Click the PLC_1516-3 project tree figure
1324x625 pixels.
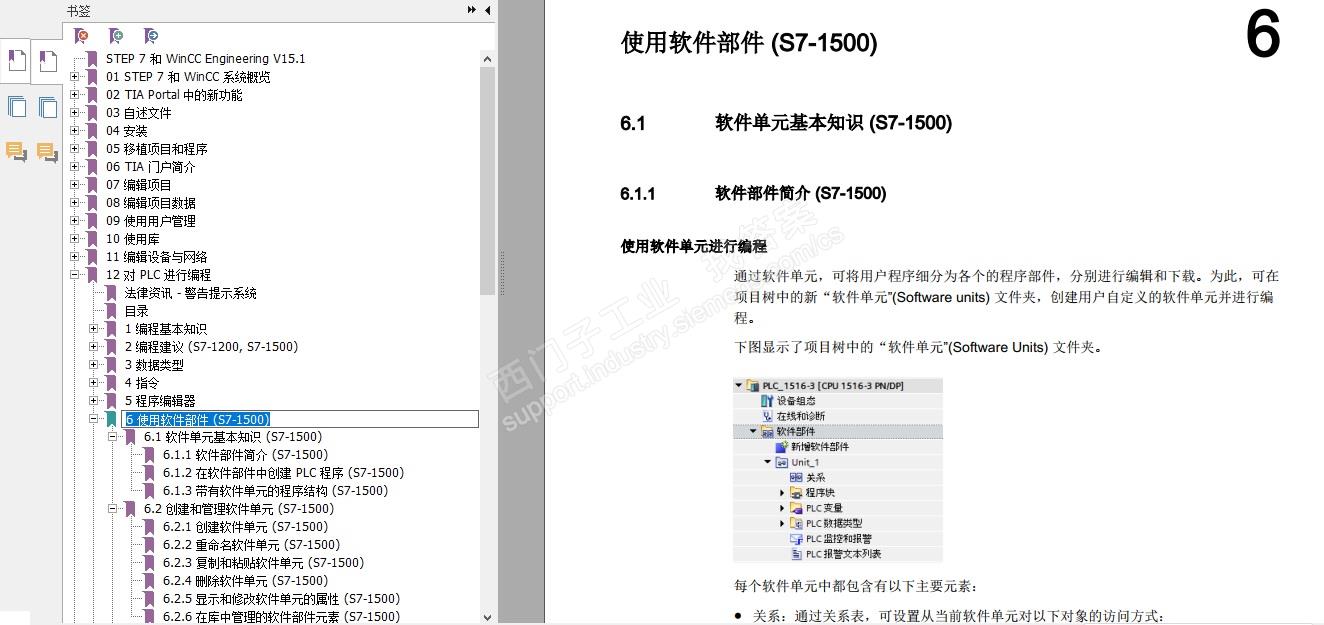[838, 470]
